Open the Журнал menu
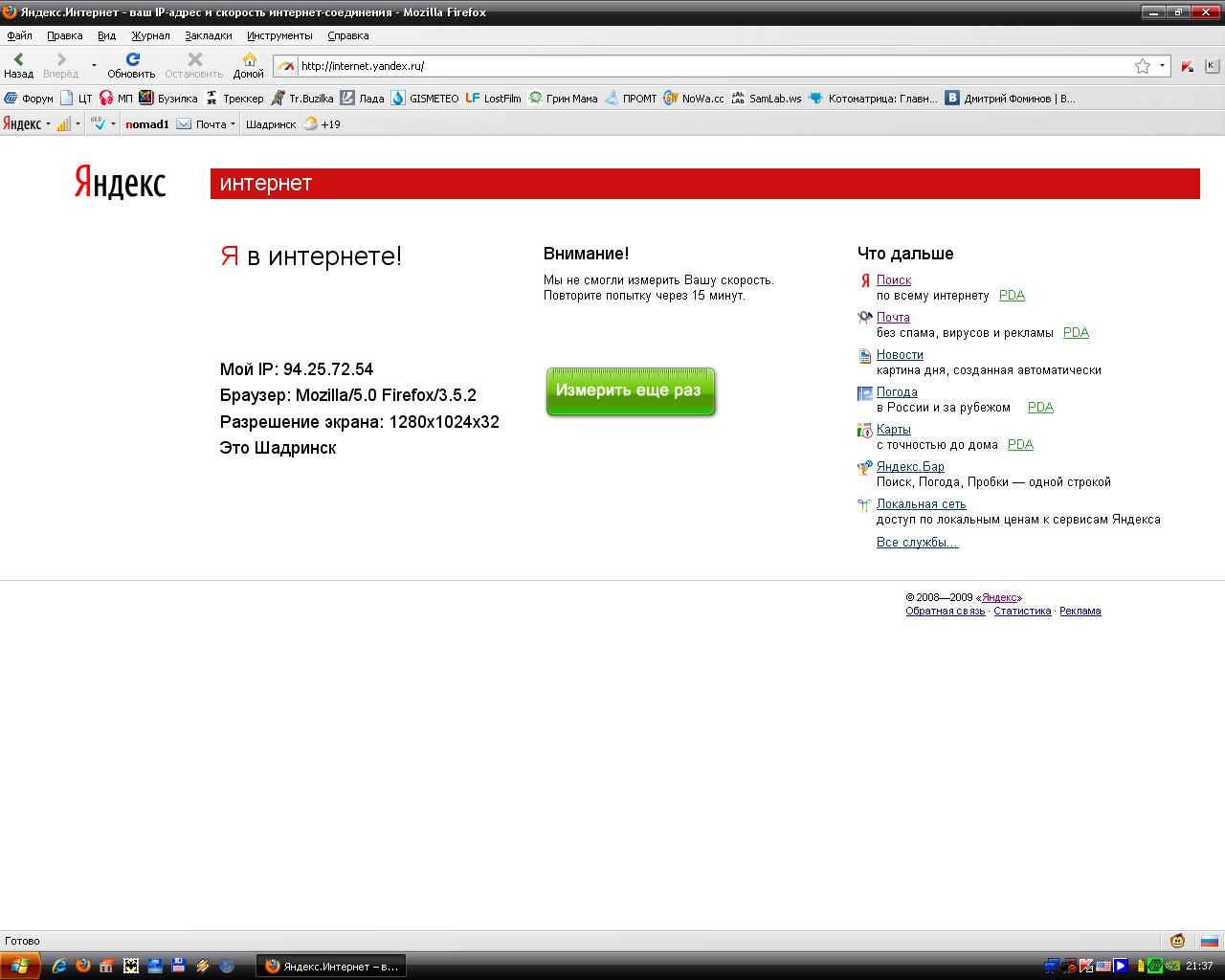 [150, 35]
